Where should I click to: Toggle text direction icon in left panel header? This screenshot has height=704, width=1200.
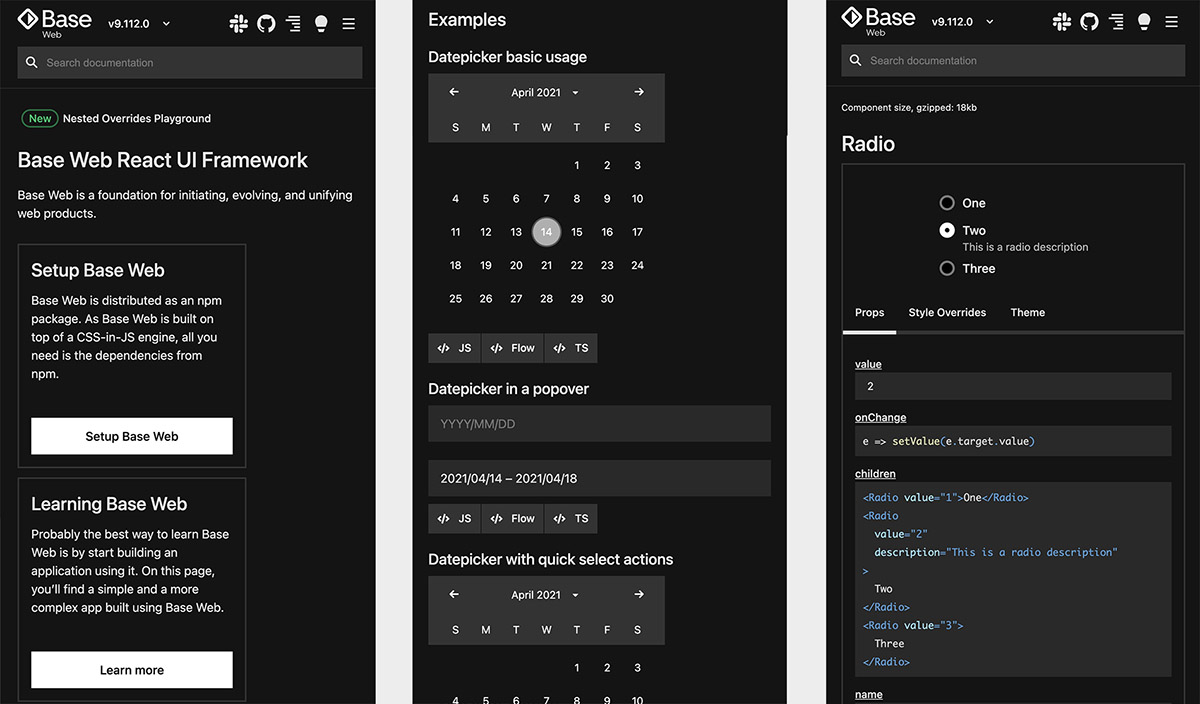pyautogui.click(x=293, y=23)
